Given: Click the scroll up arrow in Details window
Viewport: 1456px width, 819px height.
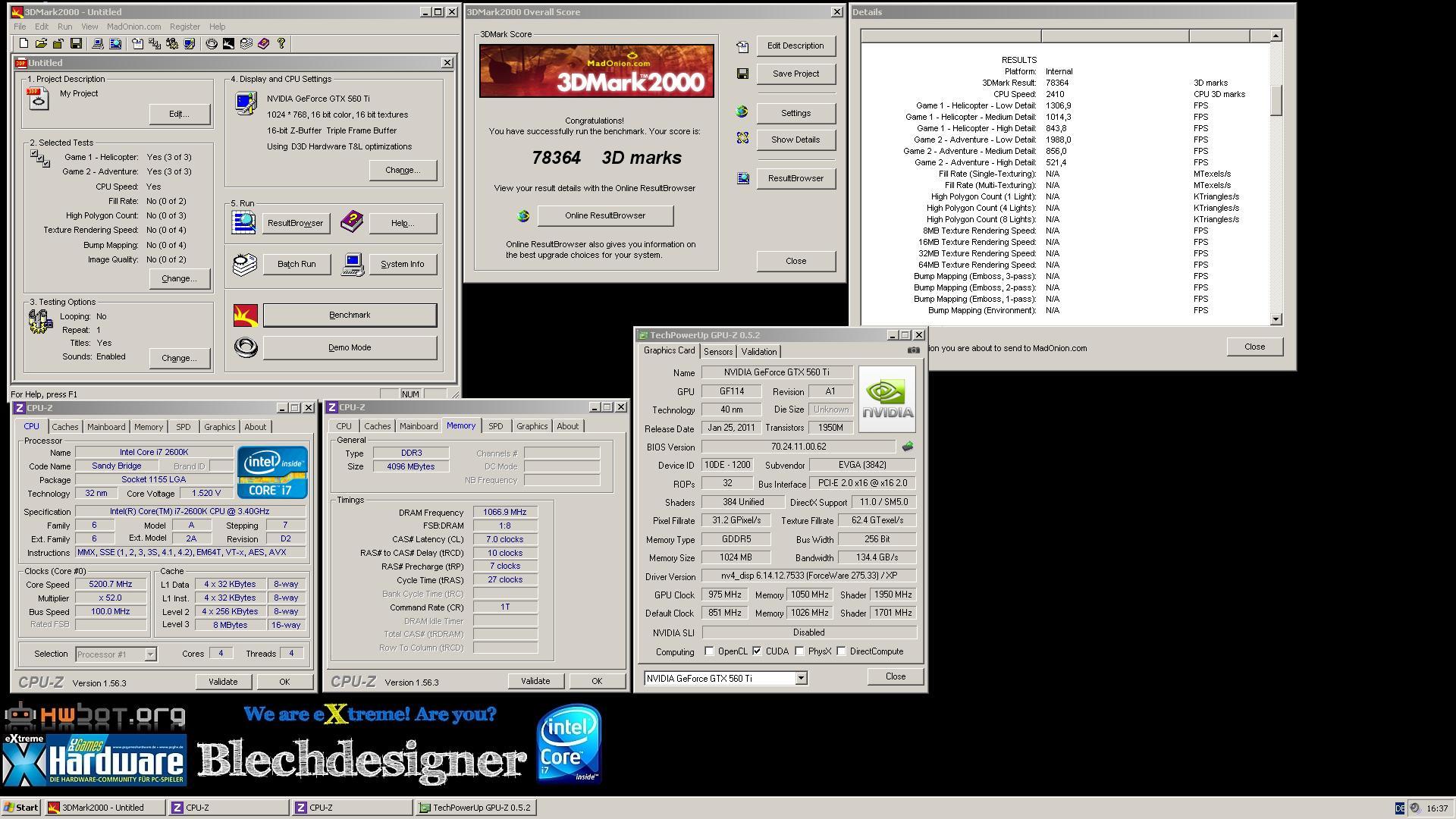Looking at the screenshot, I should click(x=1276, y=36).
